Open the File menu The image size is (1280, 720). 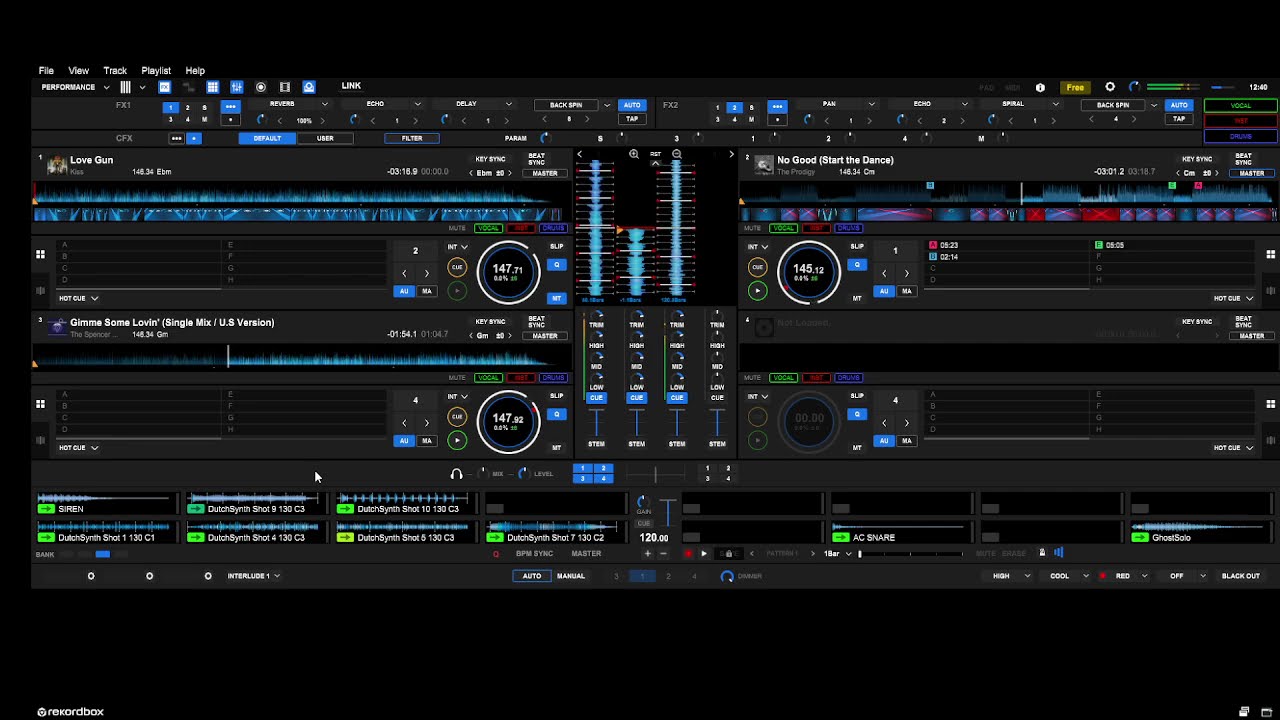(46, 71)
